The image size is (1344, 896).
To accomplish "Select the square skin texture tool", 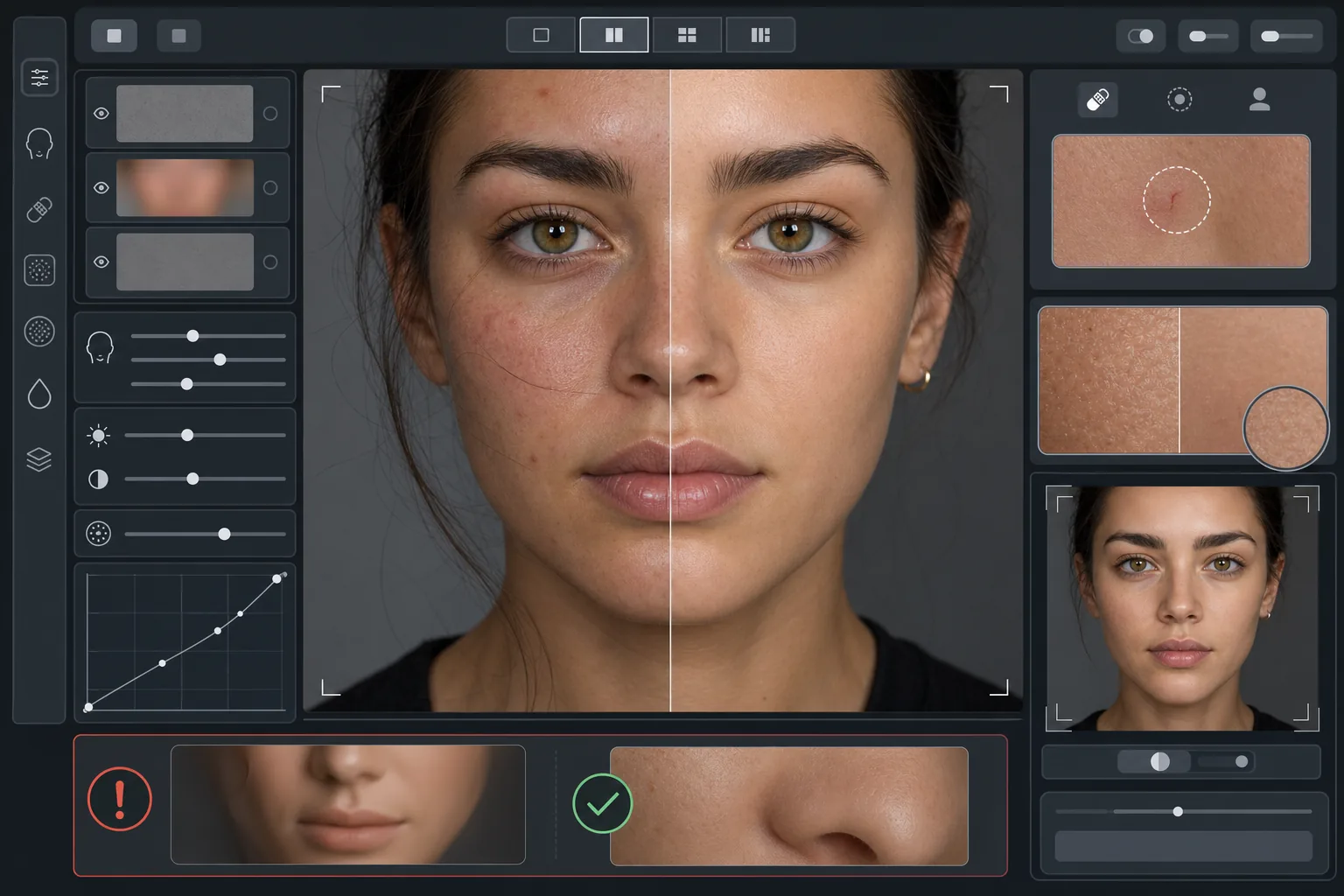I will (39, 270).
